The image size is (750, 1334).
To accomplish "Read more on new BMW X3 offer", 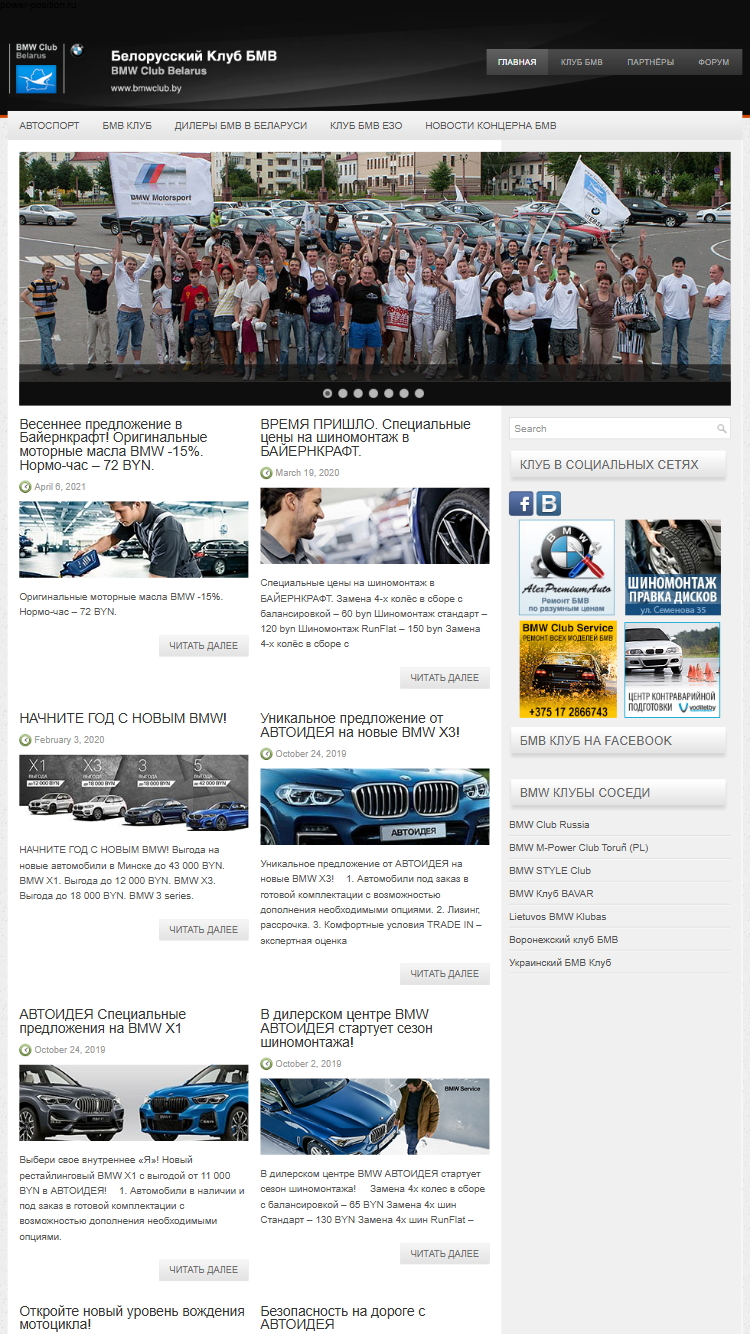I will coord(445,974).
